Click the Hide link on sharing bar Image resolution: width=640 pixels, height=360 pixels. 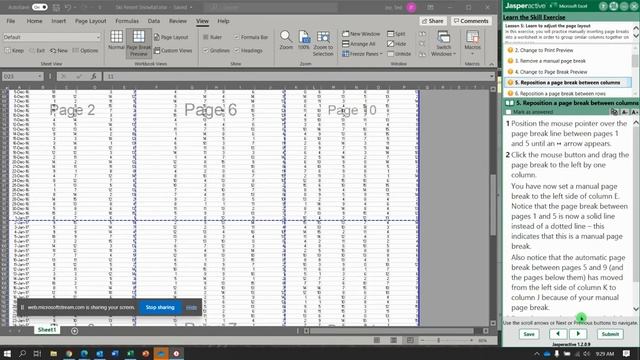[191, 307]
